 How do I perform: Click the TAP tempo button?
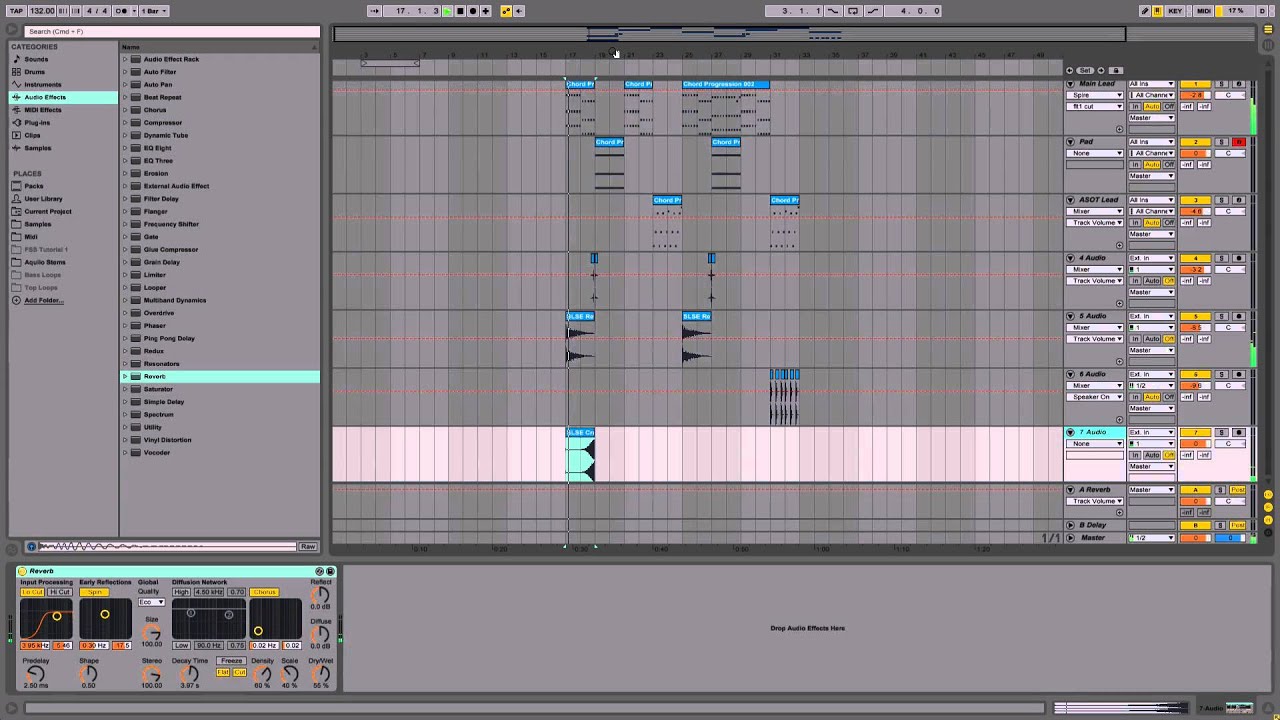click(16, 11)
